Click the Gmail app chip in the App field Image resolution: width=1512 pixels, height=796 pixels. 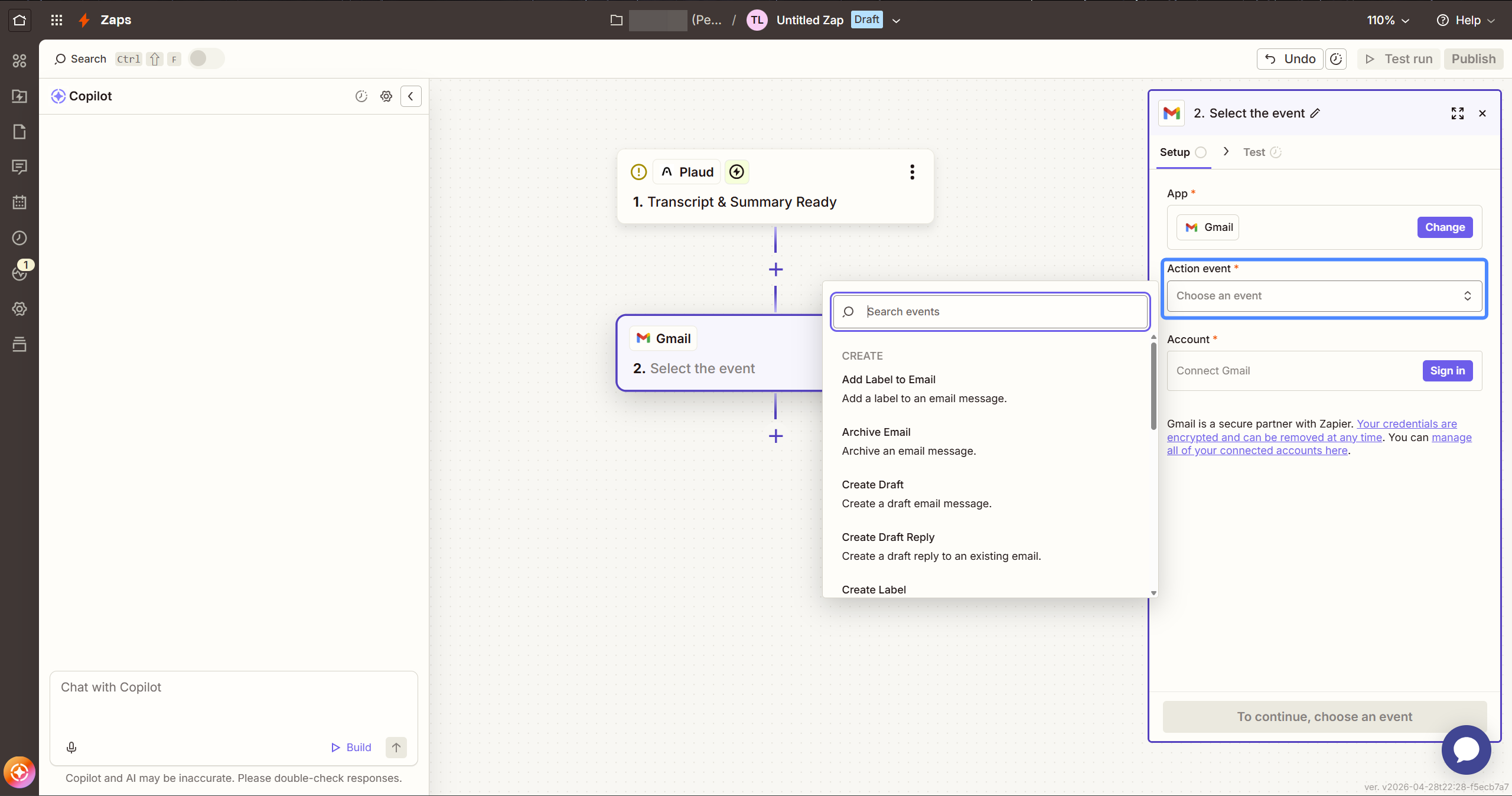[x=1208, y=227]
